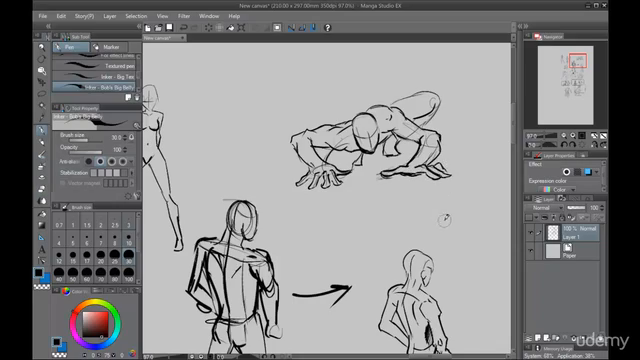Zoom out in the Navigator panel
Screen dimensions: 640x360
(564, 136)
